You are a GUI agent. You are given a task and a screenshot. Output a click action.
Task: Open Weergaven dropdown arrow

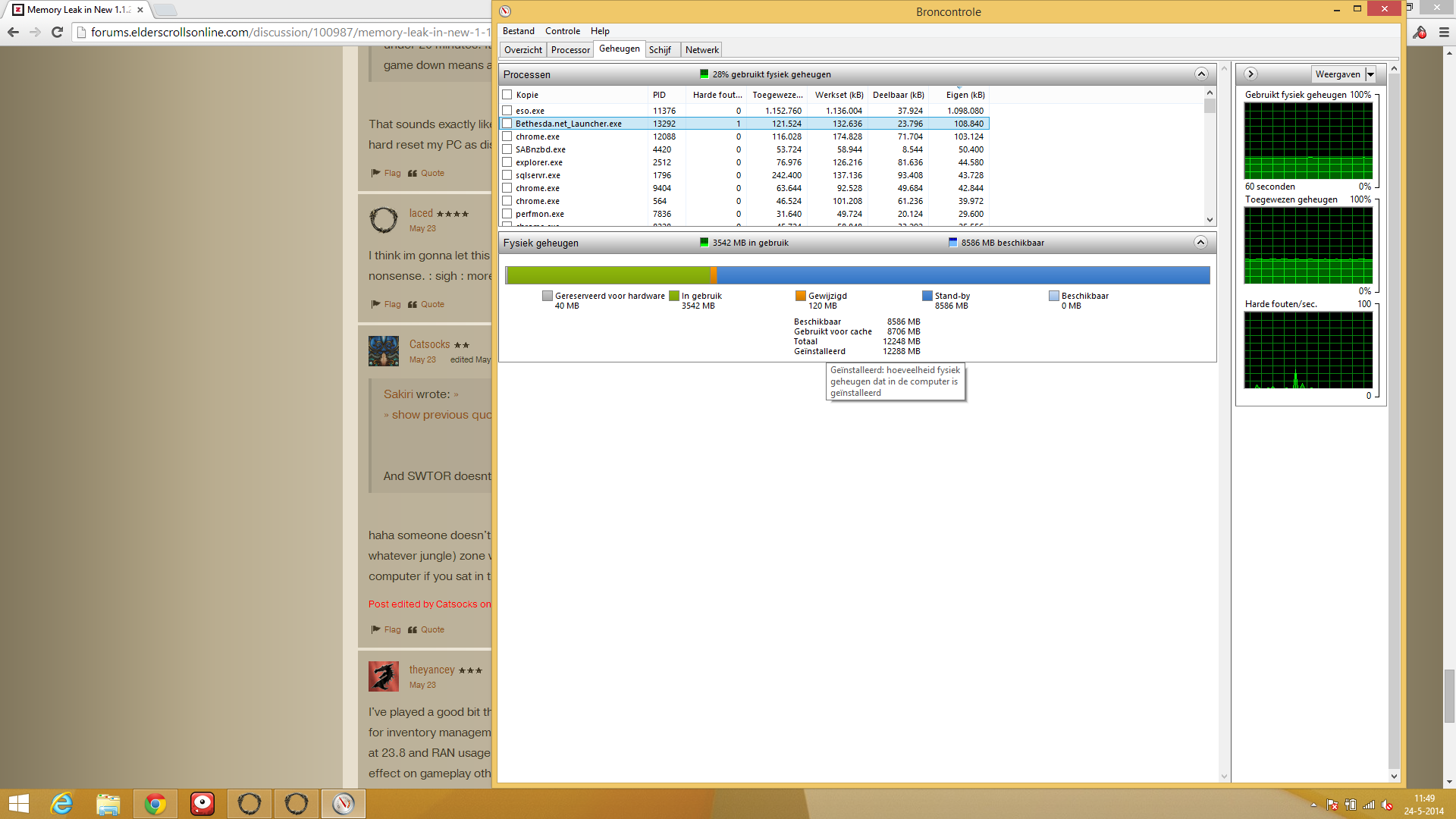point(1370,74)
